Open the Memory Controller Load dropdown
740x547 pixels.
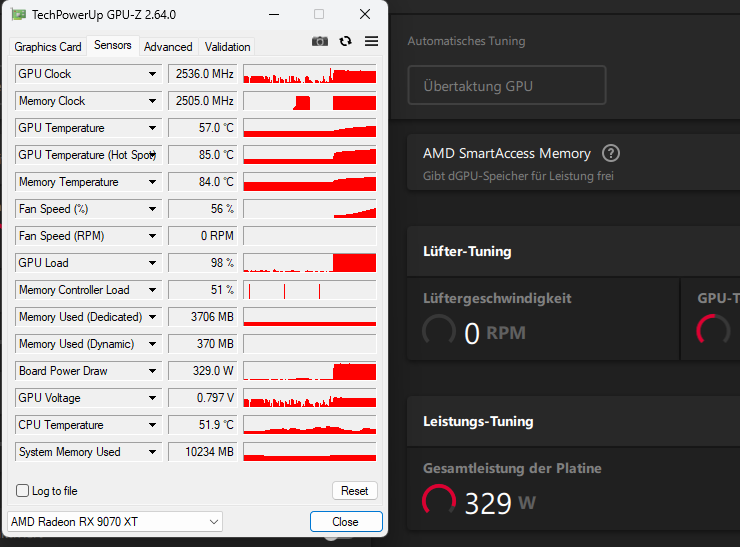152,290
